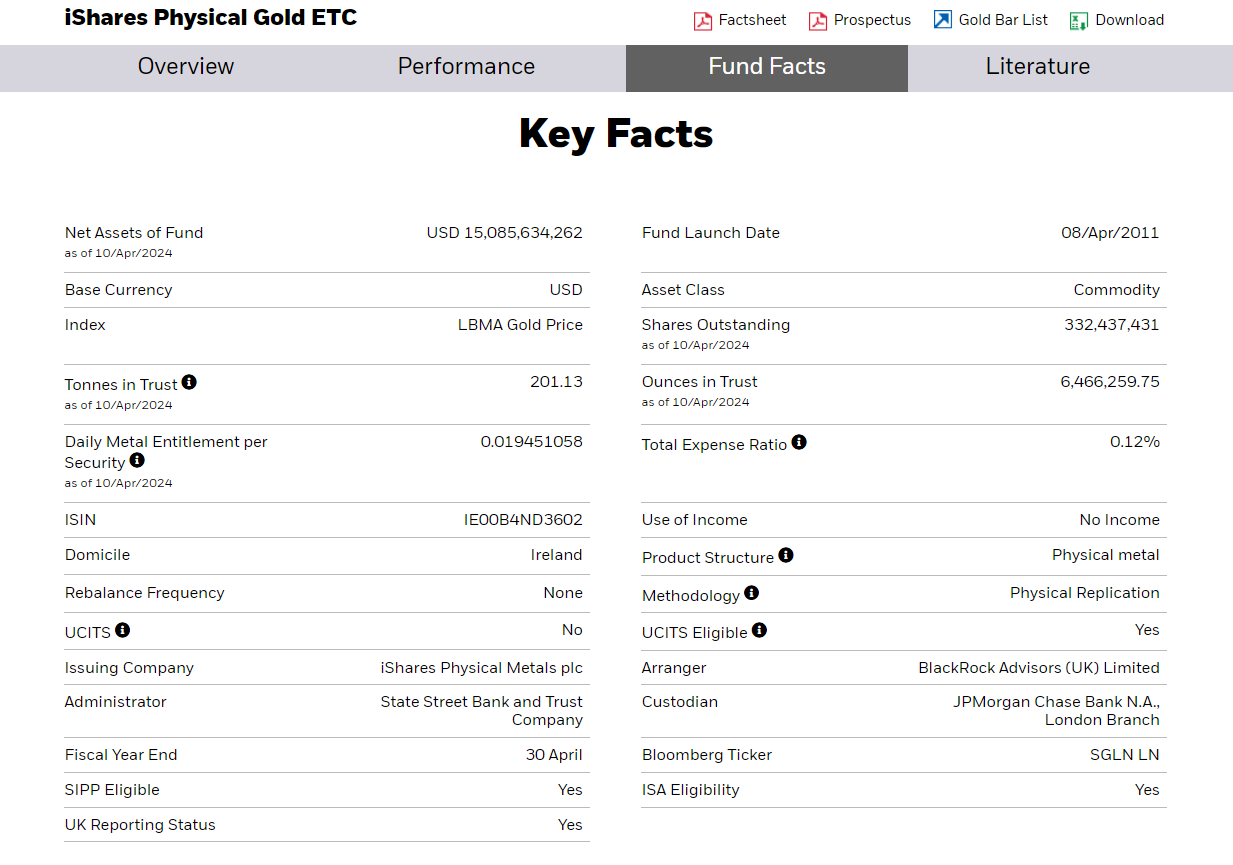
Task: Click the info icon next to Tonnes in Trust
Action: [x=189, y=382]
